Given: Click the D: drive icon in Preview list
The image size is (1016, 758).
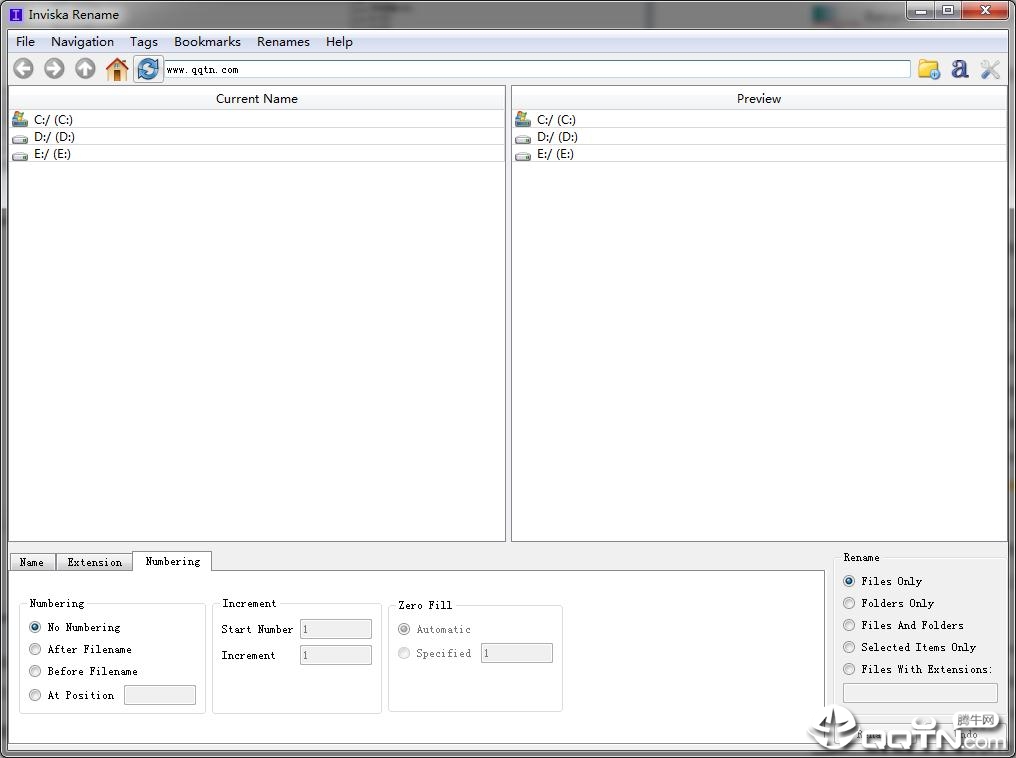Looking at the screenshot, I should pos(523,137).
